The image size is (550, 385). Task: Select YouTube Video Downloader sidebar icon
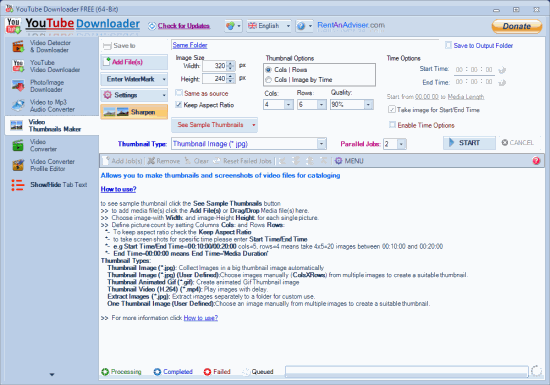pyautogui.click(x=18, y=66)
